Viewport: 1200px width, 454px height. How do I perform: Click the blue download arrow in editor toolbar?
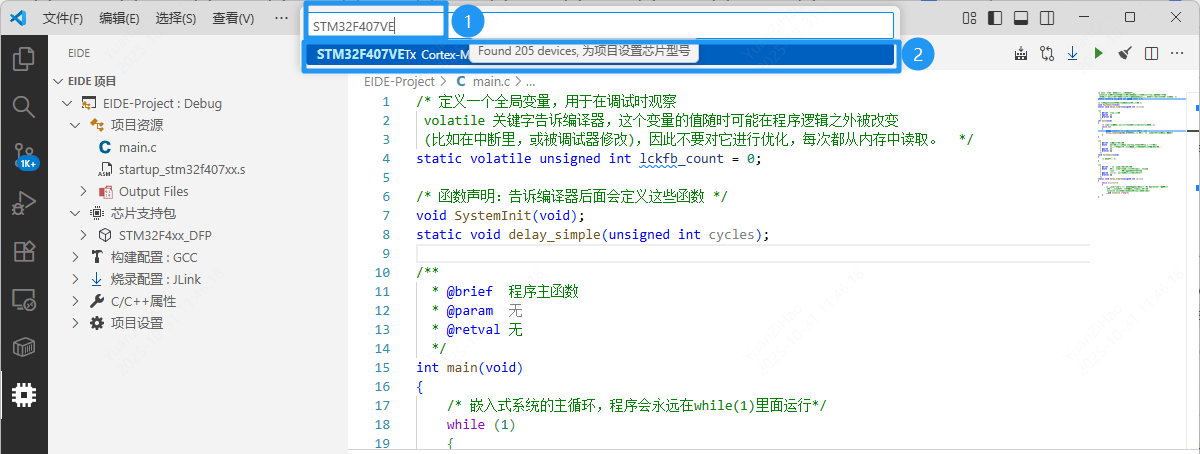(x=1072, y=53)
